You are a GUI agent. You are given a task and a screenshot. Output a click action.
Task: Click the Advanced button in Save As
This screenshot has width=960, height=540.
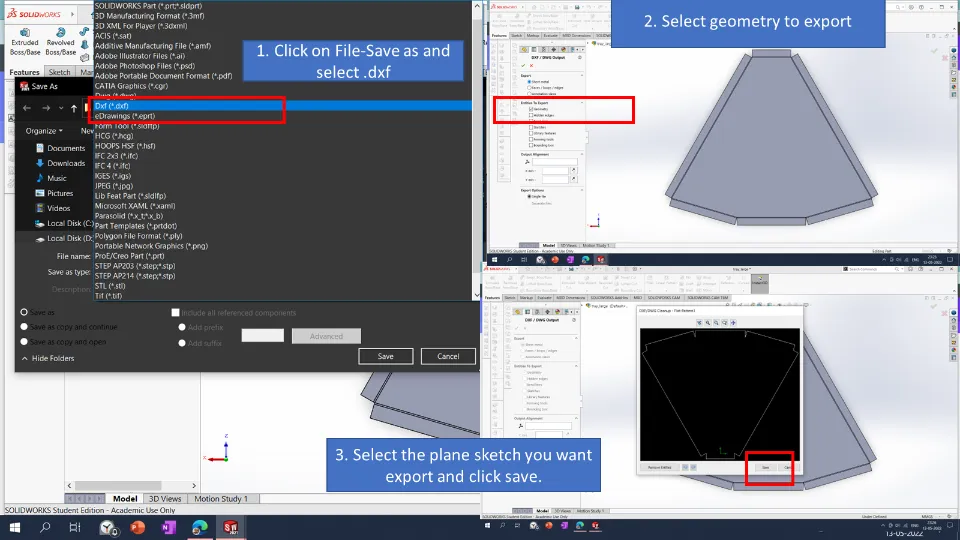tap(326, 336)
